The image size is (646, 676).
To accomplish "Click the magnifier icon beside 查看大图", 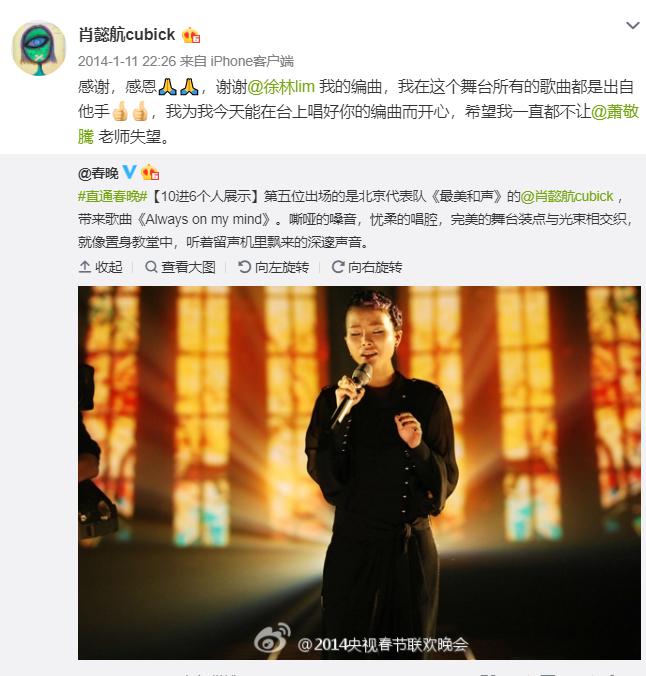I will point(151,267).
